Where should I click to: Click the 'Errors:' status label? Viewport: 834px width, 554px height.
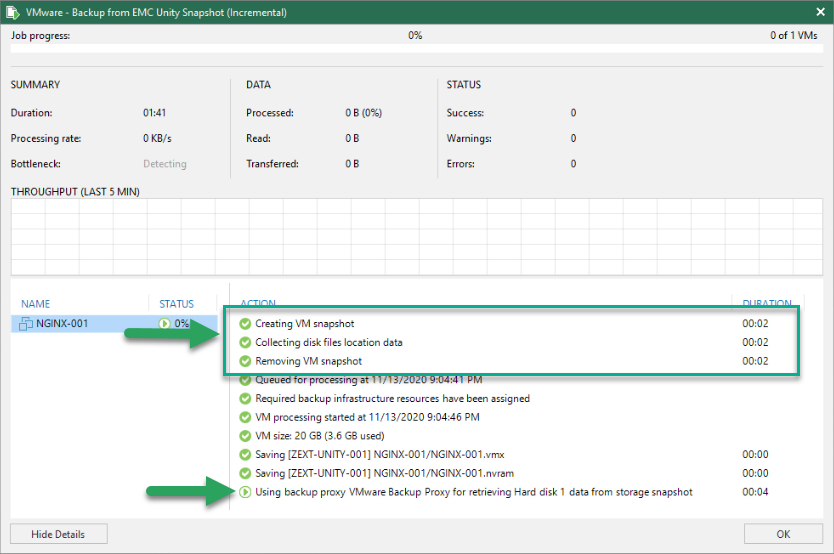461,164
